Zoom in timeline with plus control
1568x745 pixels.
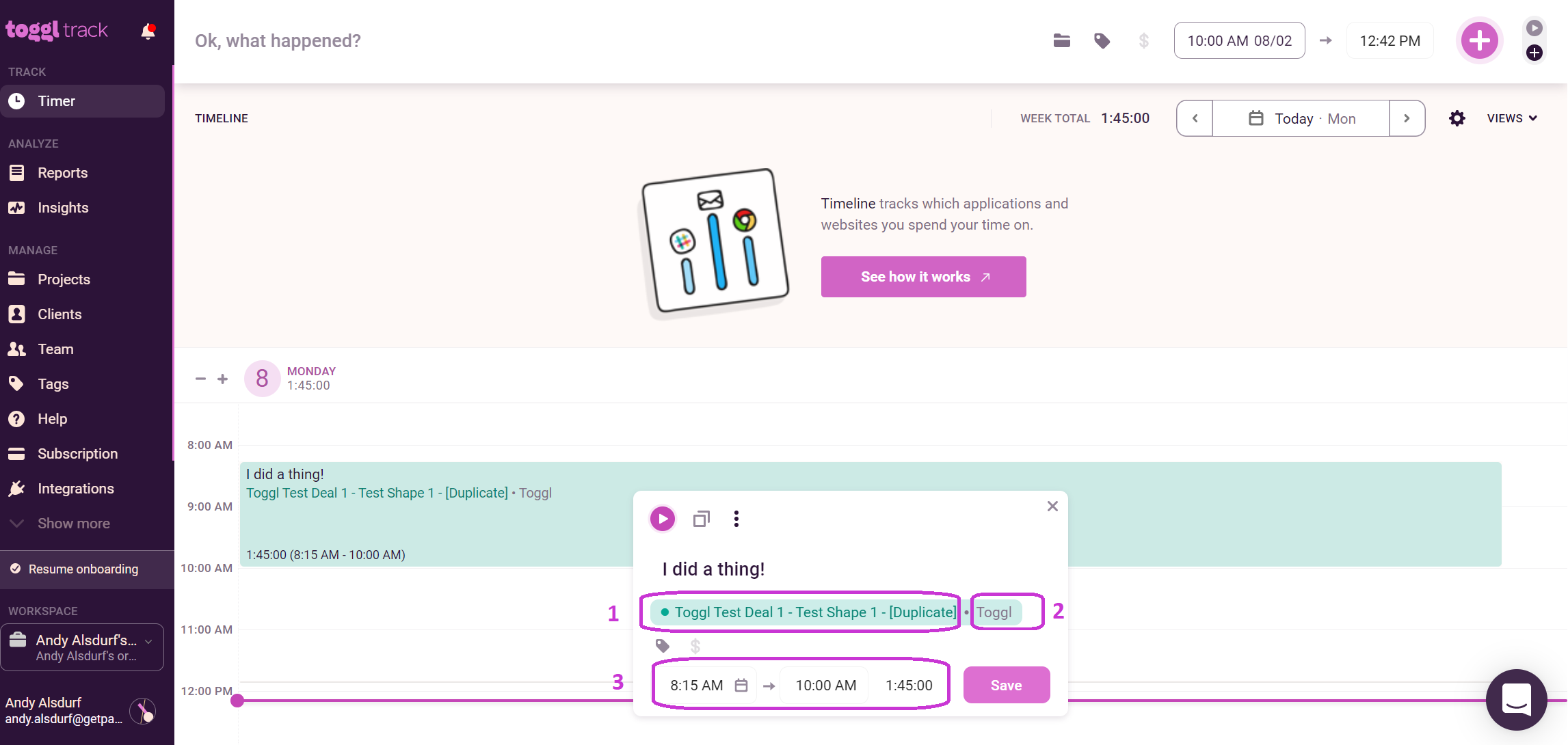222,379
